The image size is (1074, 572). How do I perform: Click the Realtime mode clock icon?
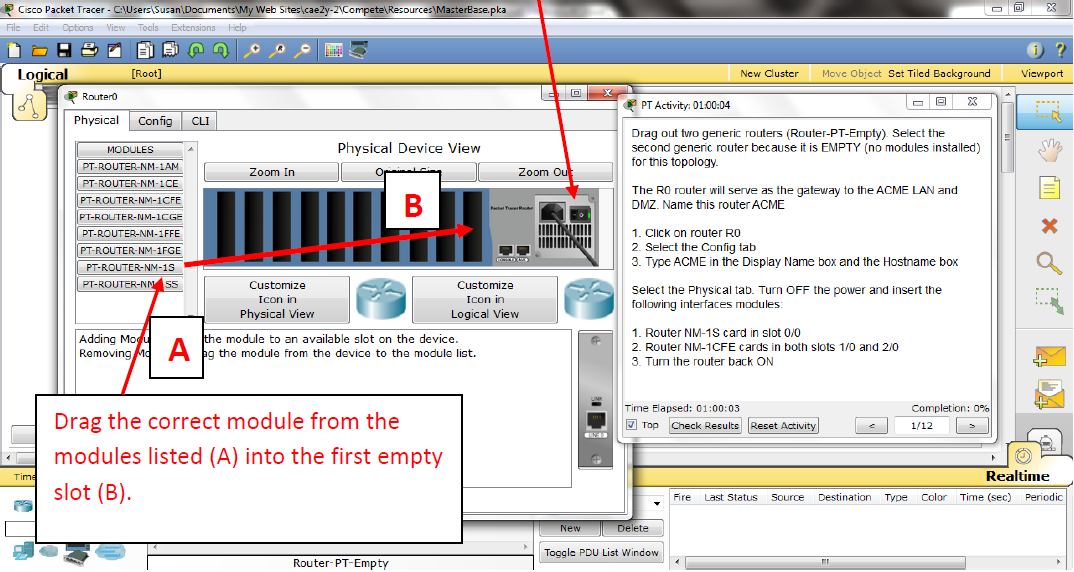pyautogui.click(x=1023, y=456)
